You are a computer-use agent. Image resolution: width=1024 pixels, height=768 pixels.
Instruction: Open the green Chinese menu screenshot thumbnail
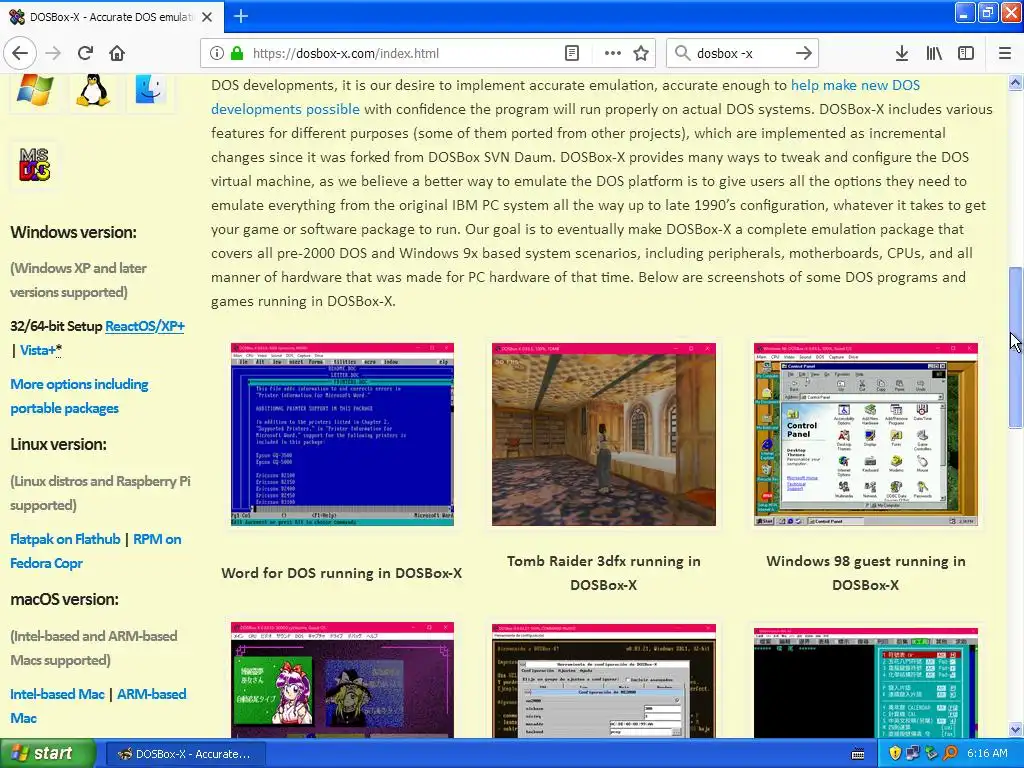point(865,683)
